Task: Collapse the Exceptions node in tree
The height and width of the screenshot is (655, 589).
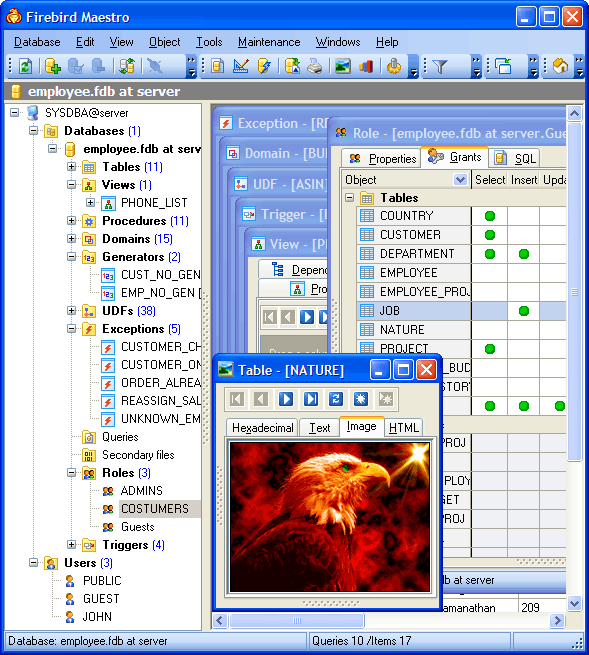Action: (71, 329)
